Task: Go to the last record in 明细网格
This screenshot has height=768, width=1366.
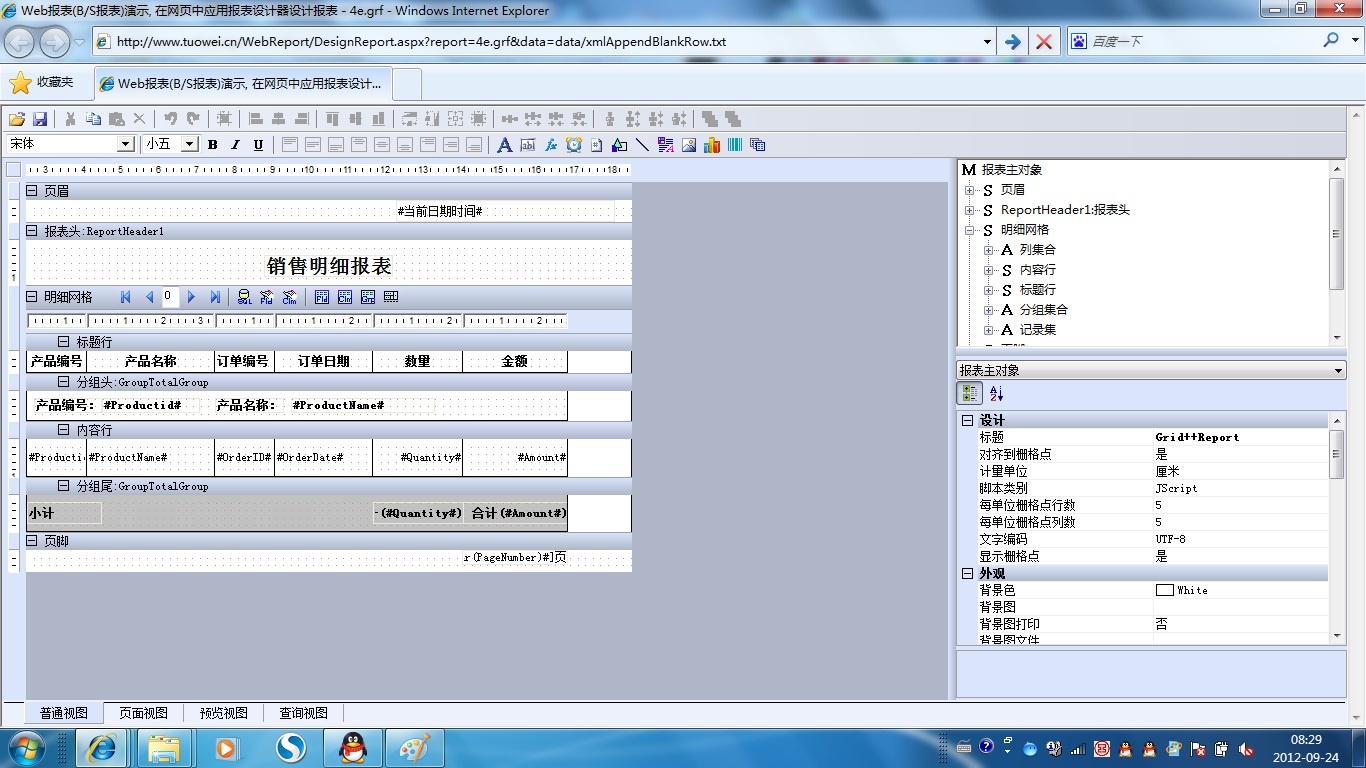Action: pyautogui.click(x=215, y=297)
